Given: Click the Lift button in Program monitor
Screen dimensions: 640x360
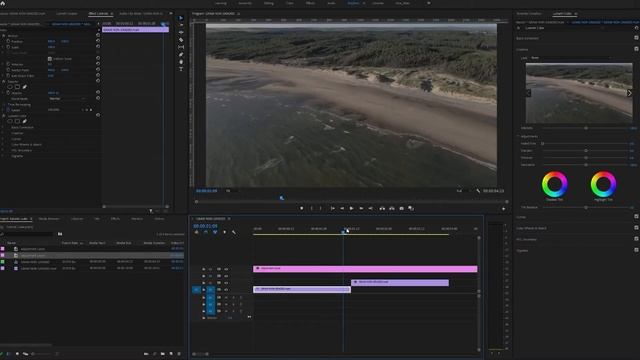Looking at the screenshot, I should click(x=382, y=209).
